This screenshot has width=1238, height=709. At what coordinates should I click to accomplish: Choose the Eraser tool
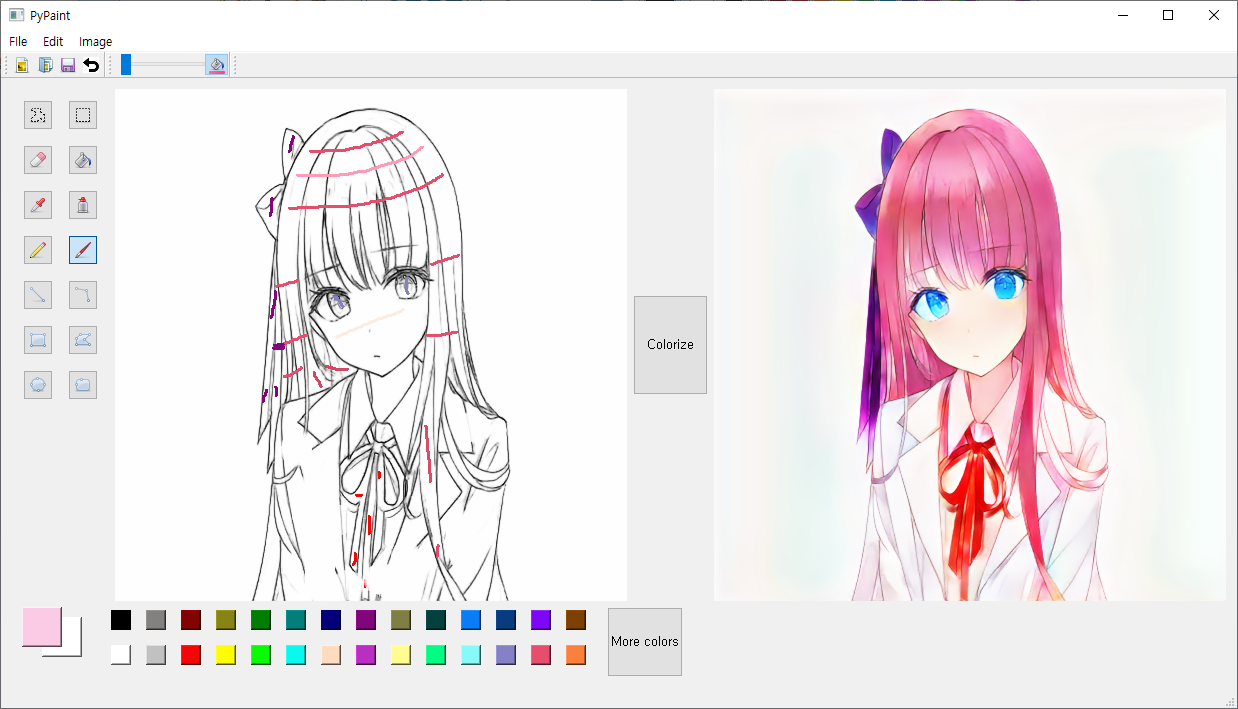click(38, 160)
